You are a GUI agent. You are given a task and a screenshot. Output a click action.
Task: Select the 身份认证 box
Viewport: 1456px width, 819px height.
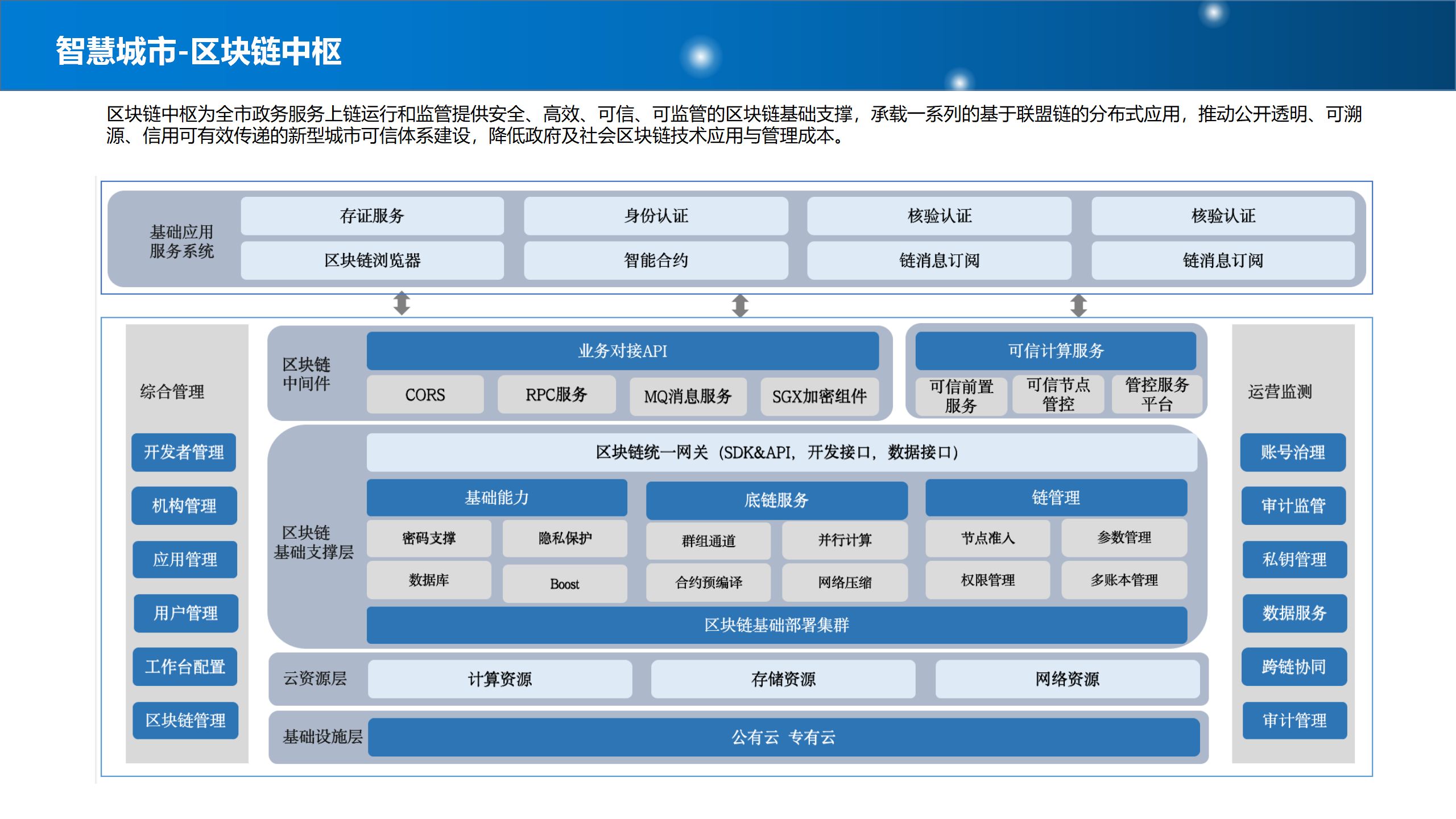[656, 216]
